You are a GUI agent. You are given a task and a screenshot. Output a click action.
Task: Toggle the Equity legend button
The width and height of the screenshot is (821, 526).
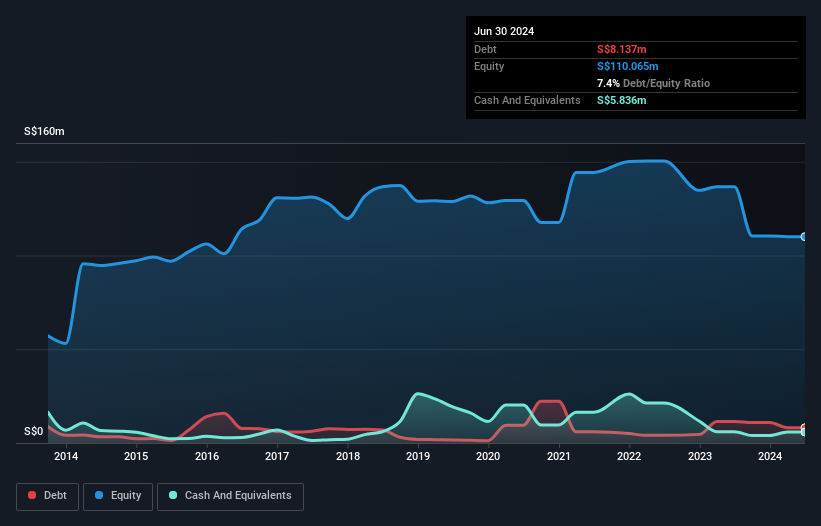pyautogui.click(x=118, y=496)
